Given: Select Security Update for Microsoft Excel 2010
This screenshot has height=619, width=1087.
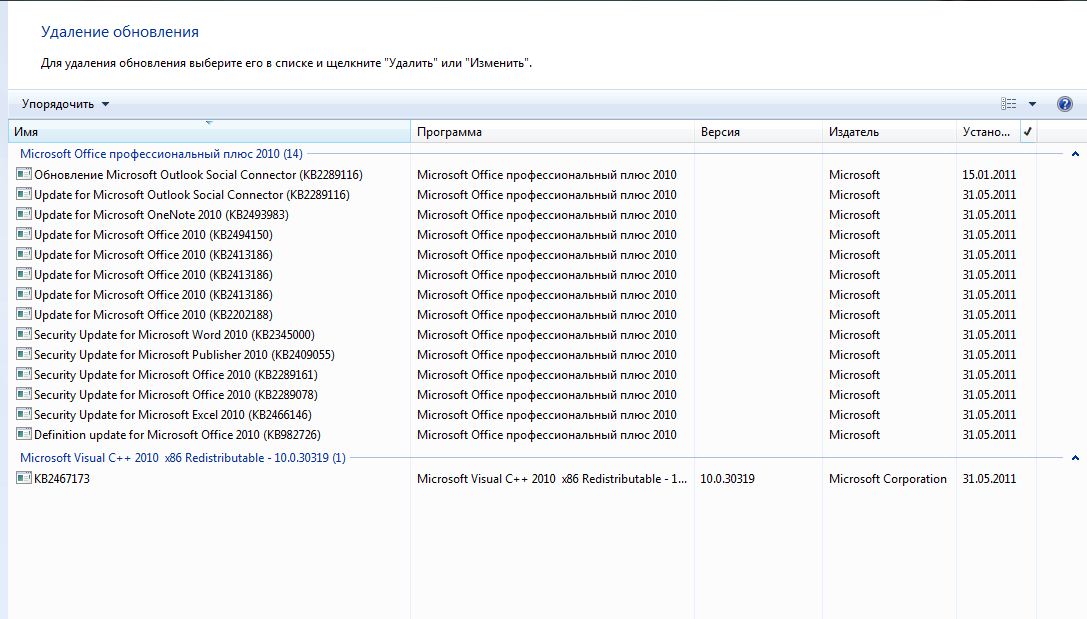Looking at the screenshot, I should coord(173,415).
